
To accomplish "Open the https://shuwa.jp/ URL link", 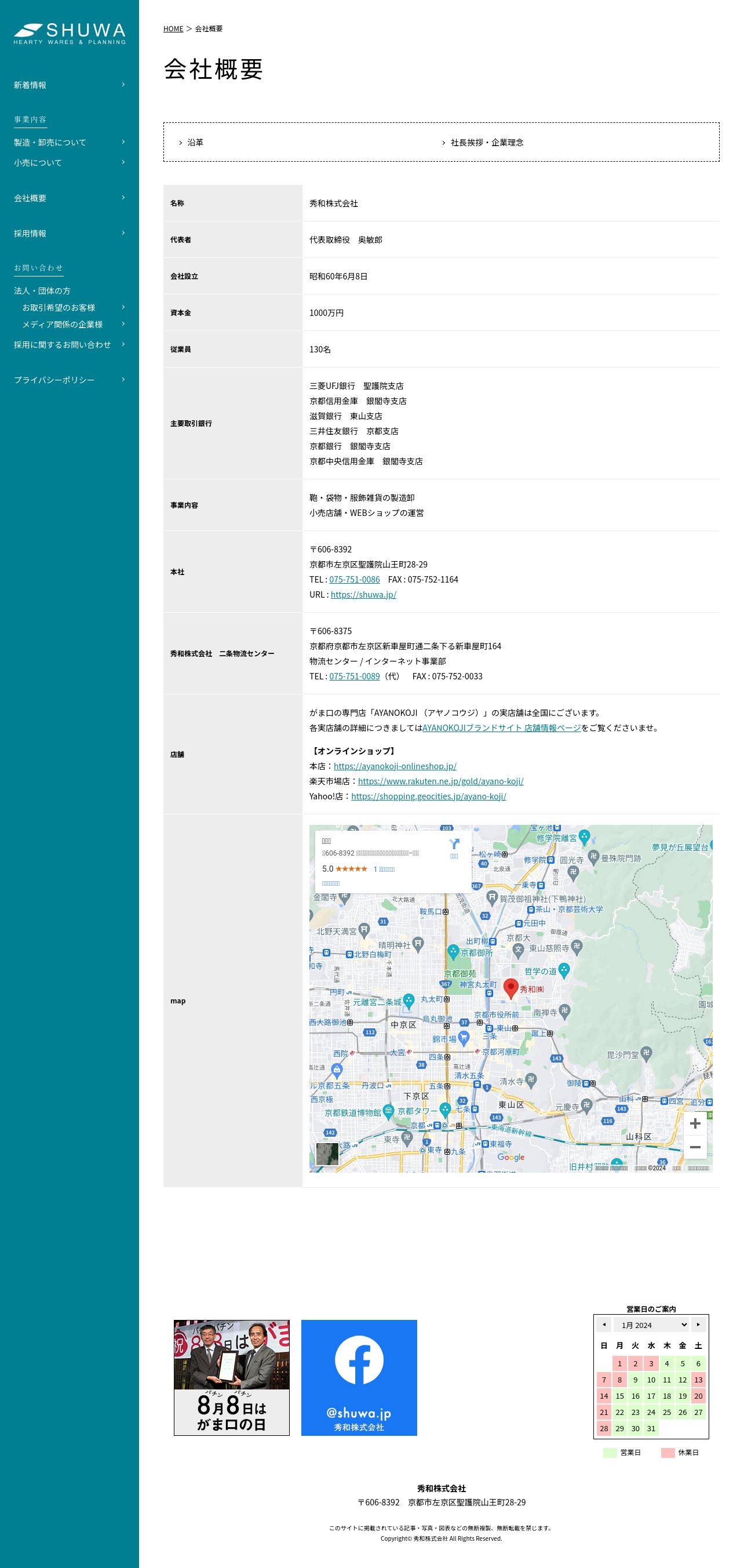I will (363, 595).
